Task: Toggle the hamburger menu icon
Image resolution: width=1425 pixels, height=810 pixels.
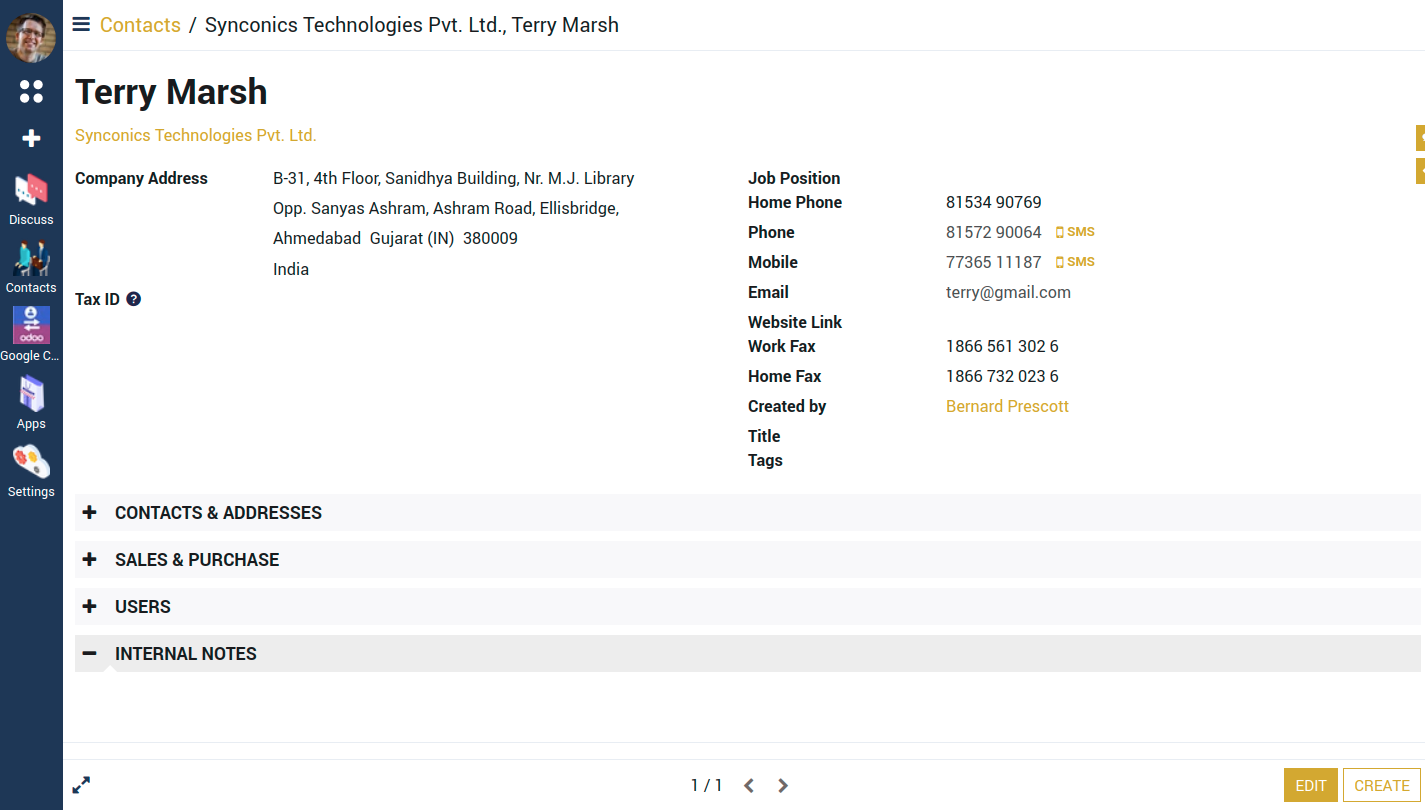Action: 81,25
